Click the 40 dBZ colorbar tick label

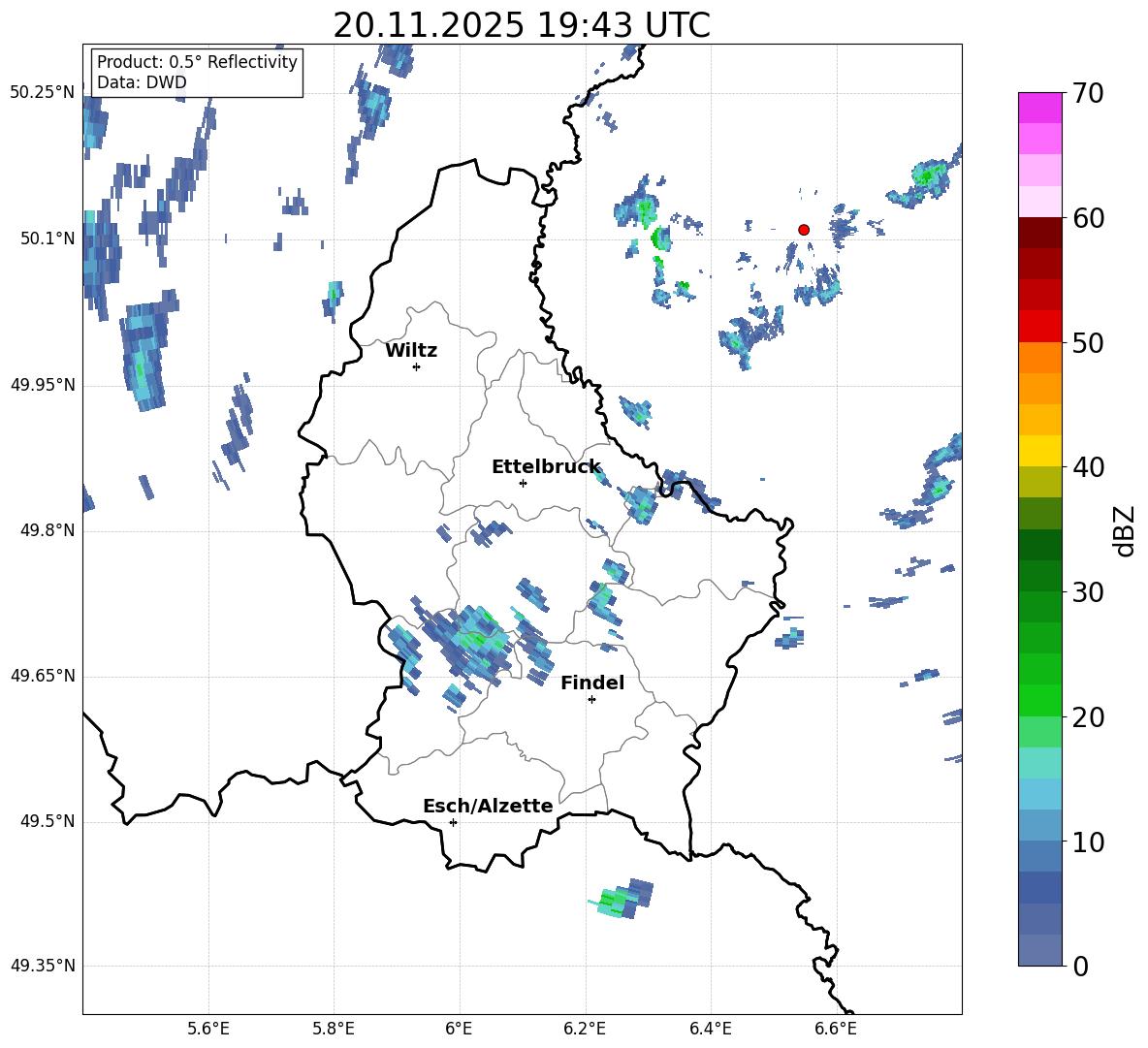coord(1088,467)
